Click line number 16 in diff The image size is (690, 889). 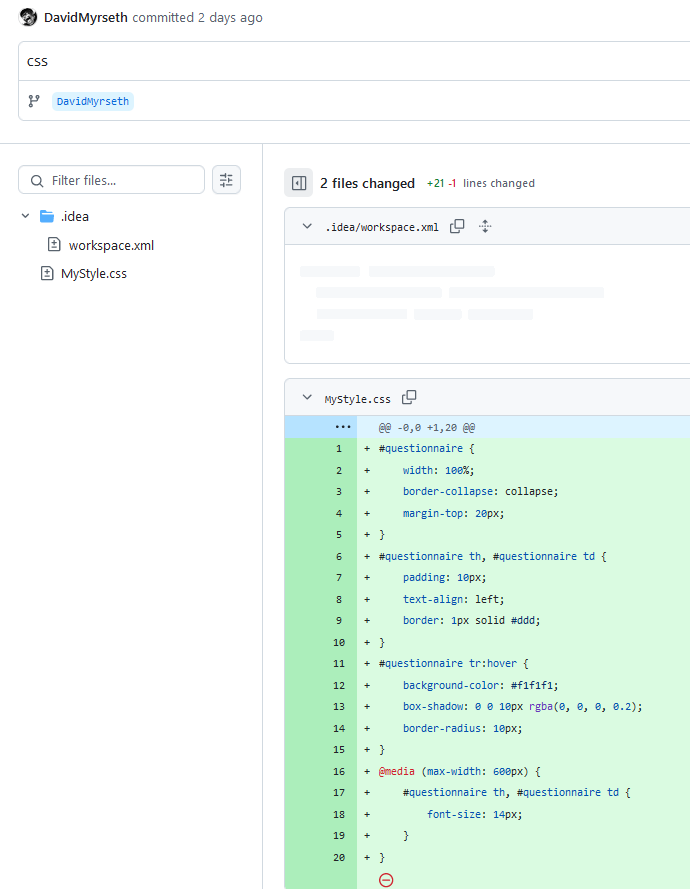point(339,772)
